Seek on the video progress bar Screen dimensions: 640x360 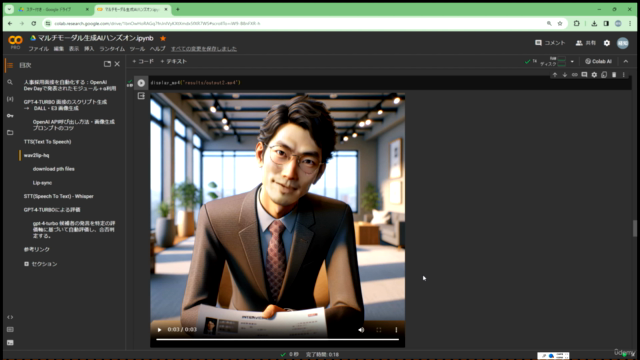click(278, 339)
